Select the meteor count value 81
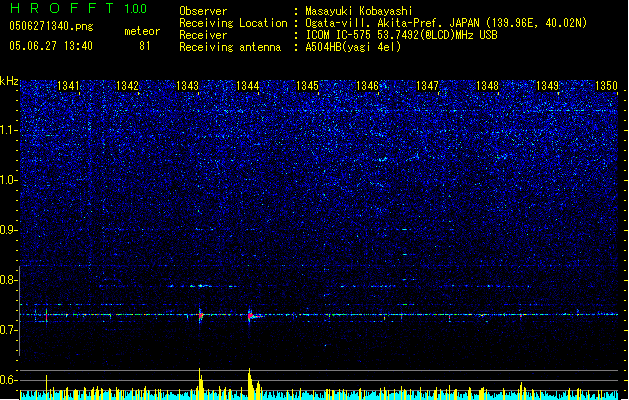The width and height of the screenshot is (629, 400). [145, 46]
